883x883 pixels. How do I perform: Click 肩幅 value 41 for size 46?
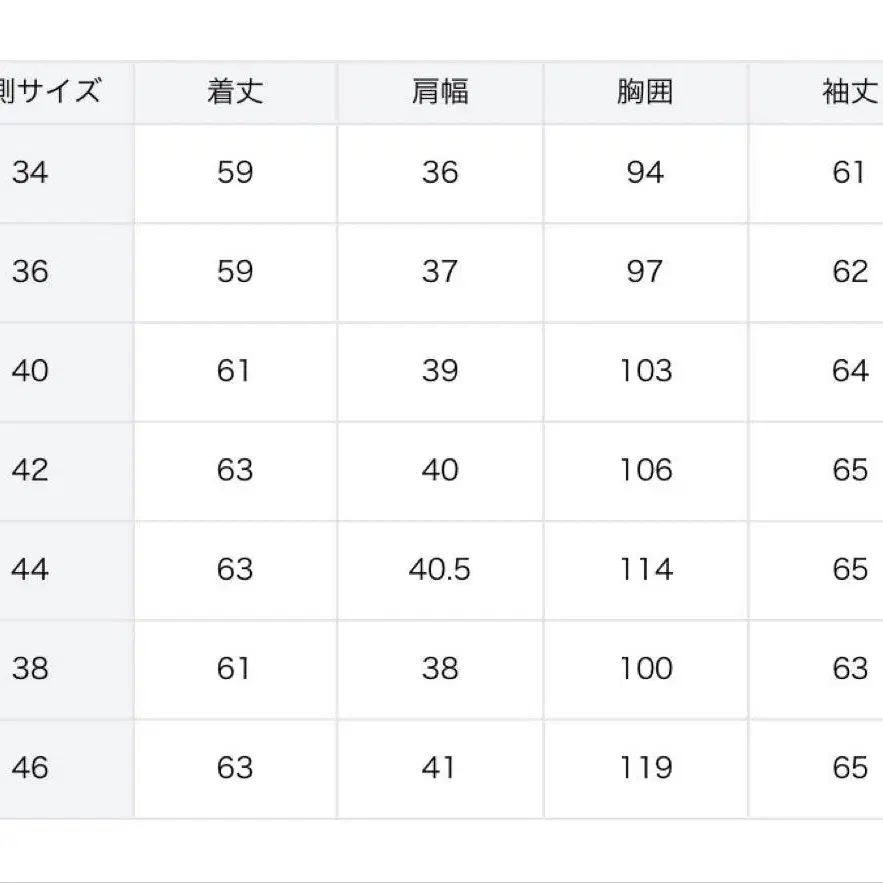click(x=440, y=768)
